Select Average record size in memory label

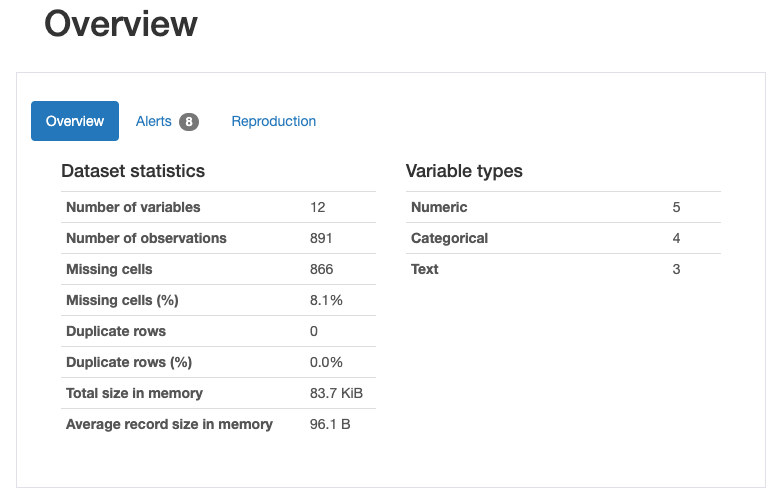coord(169,424)
